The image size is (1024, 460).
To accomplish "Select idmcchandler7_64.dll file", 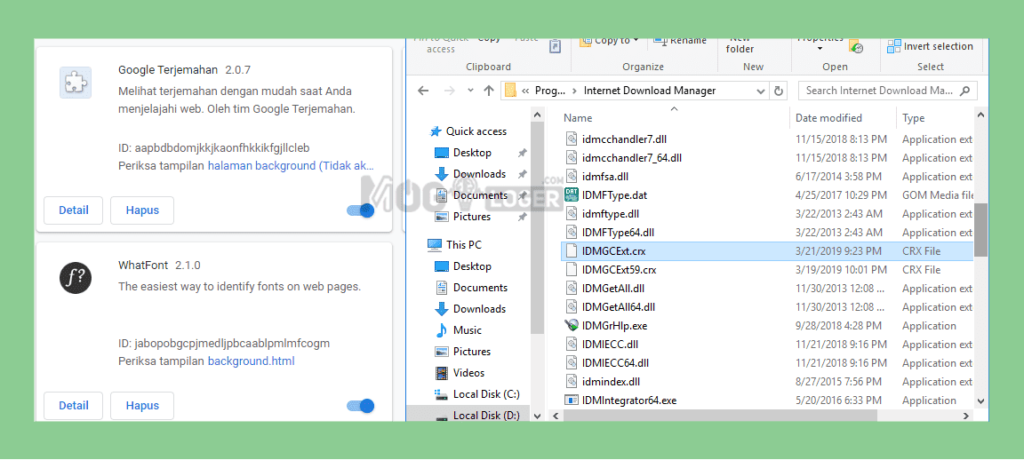I will point(767,157).
